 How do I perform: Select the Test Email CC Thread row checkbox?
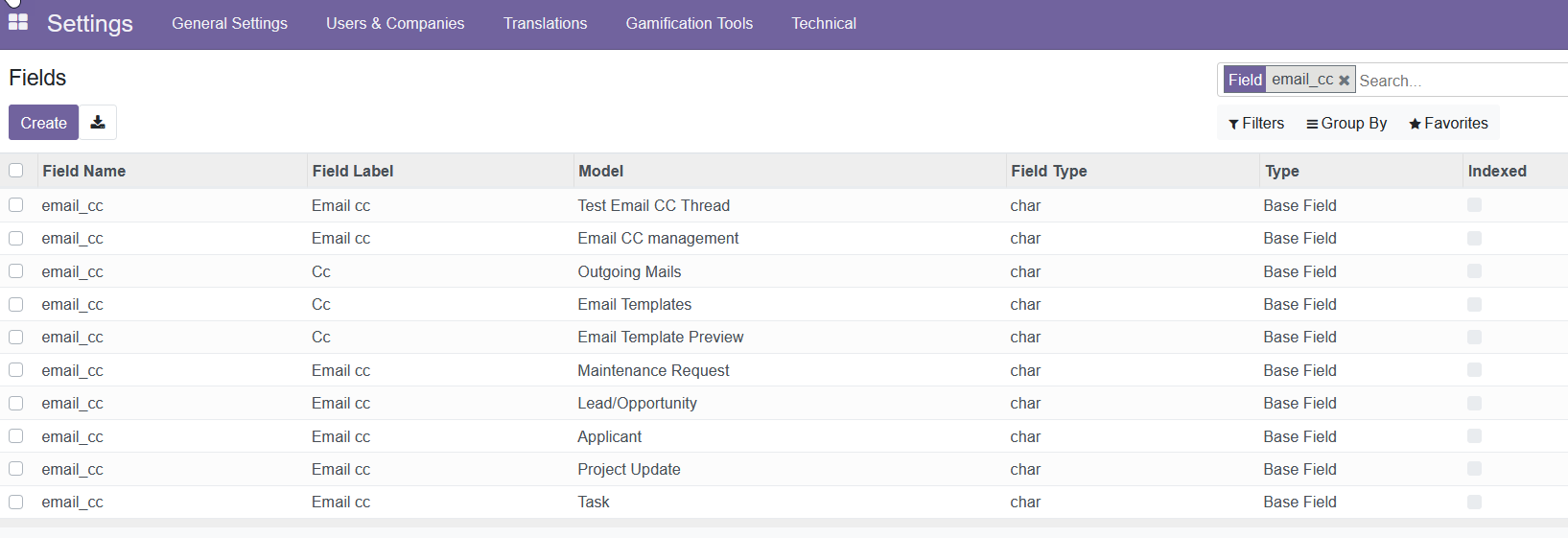click(16, 205)
